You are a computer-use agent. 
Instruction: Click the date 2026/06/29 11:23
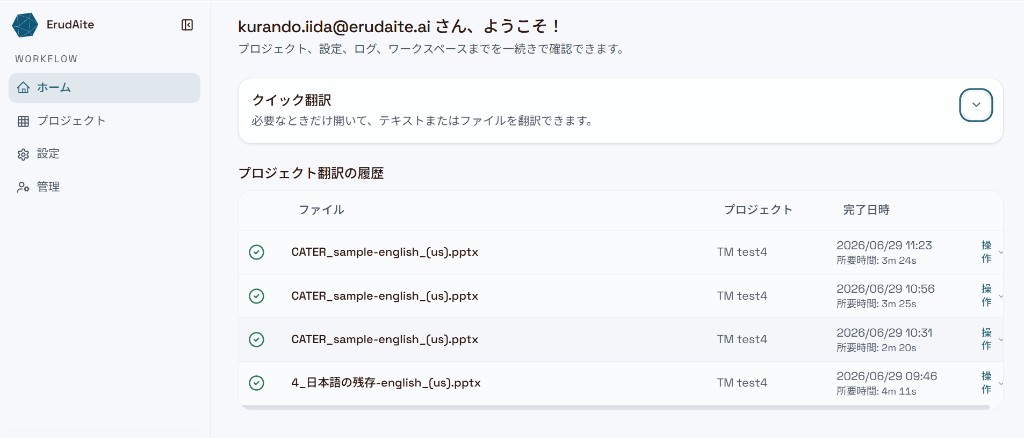point(884,245)
